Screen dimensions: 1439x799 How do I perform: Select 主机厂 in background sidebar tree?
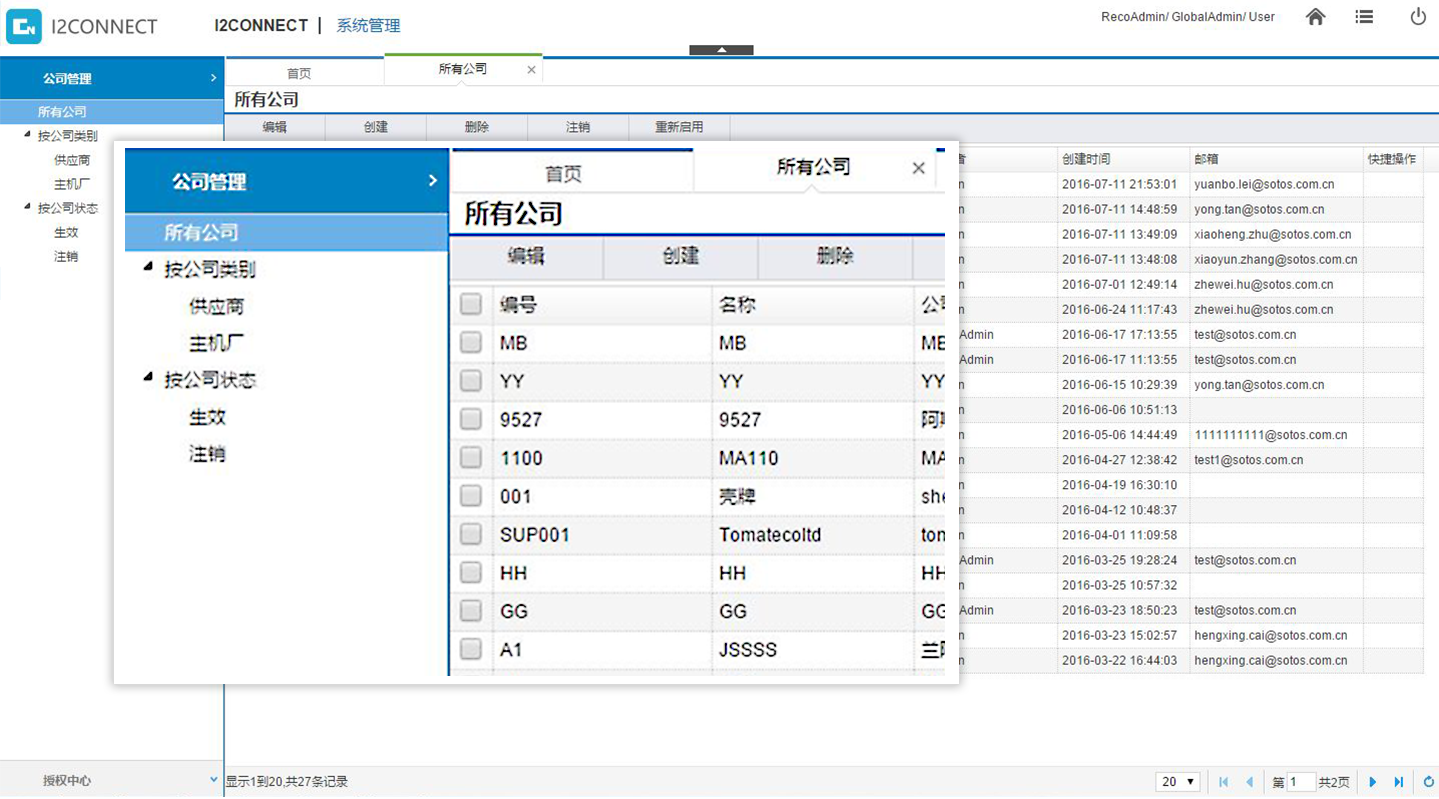tap(72, 184)
